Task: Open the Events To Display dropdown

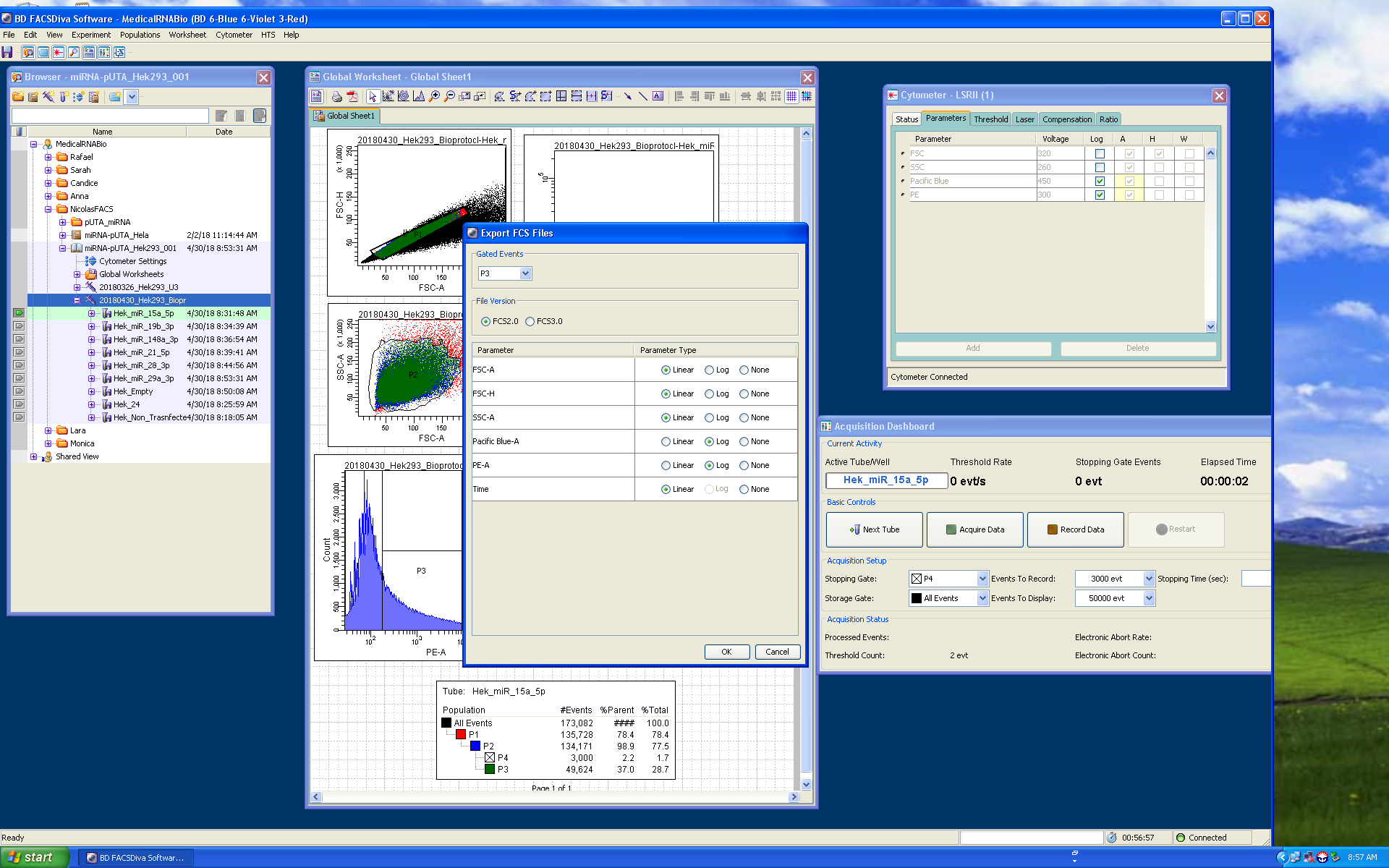Action: (1149, 598)
